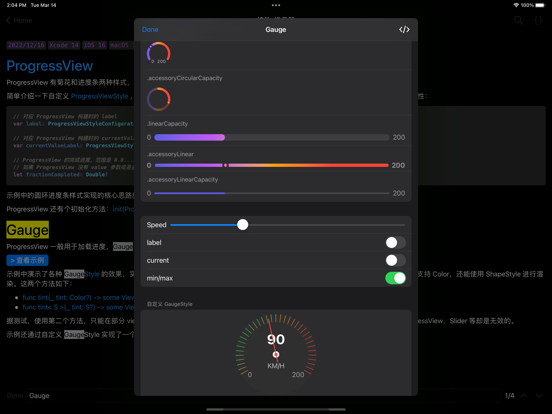
Task: Open the multitasking three-dots menu
Action: click(276, 5)
